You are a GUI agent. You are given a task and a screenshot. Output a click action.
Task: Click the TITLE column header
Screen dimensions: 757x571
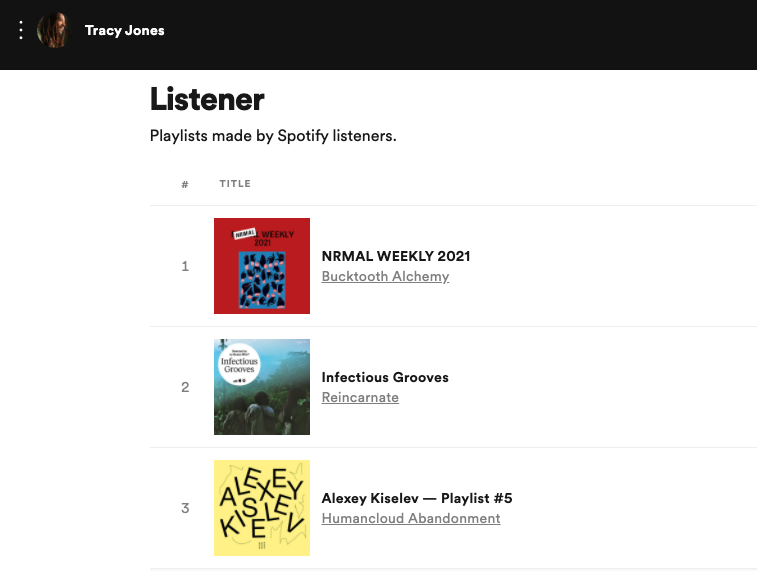point(235,184)
